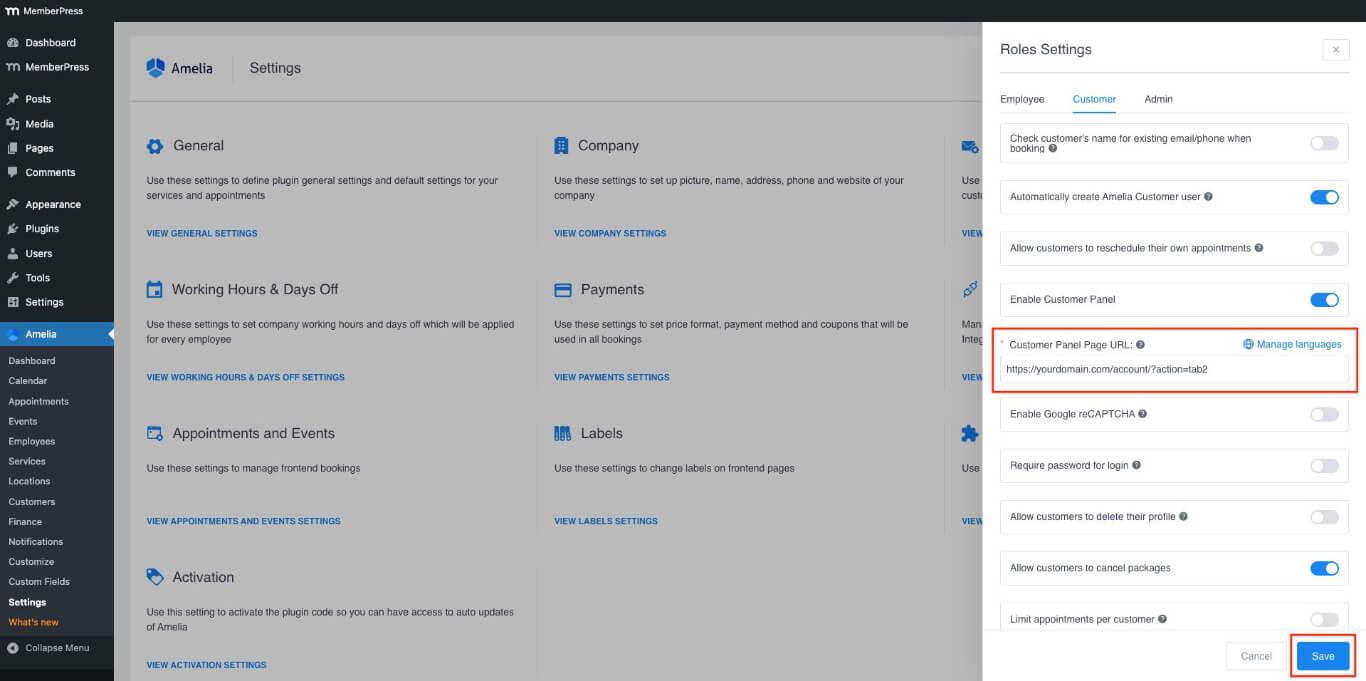This screenshot has width=1366, height=681.
Task: Enable the Check customer's name for existing email toggle
Action: click(1324, 143)
